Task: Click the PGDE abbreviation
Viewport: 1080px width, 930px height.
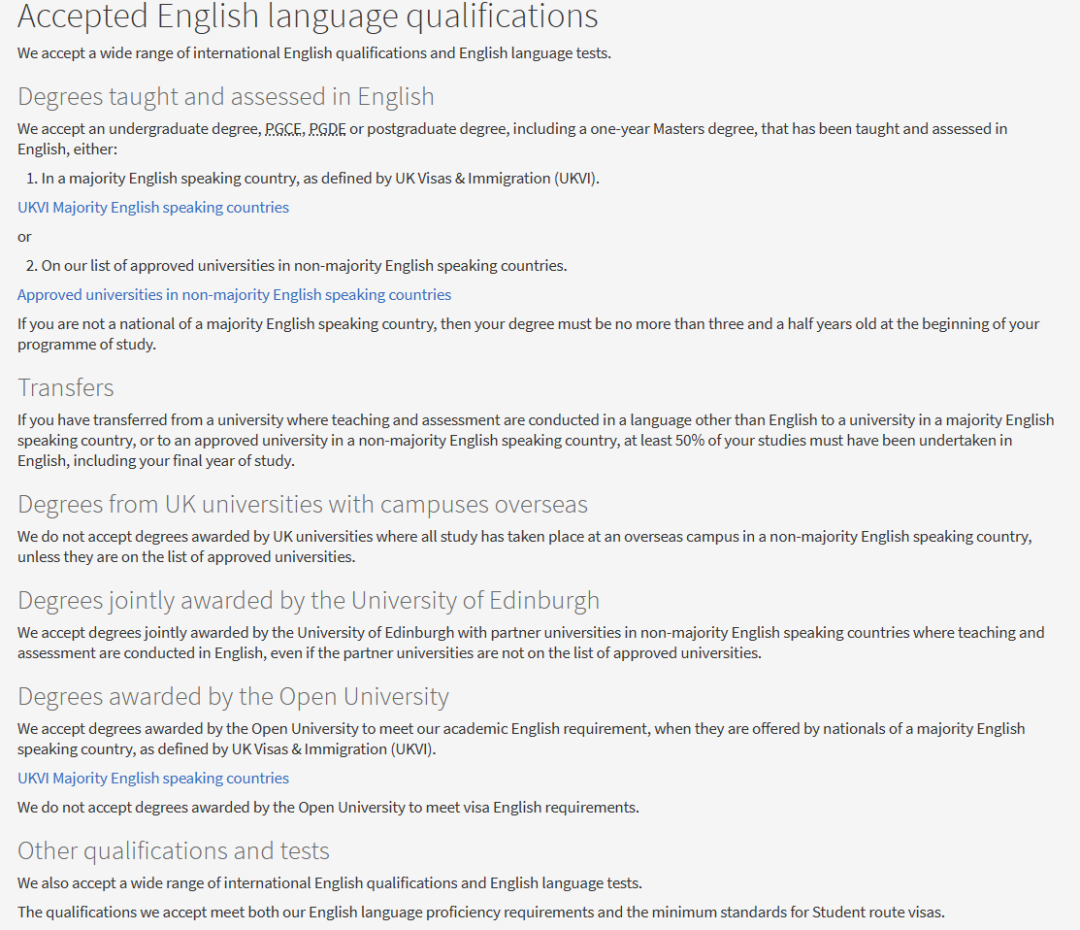Action: 327,129
